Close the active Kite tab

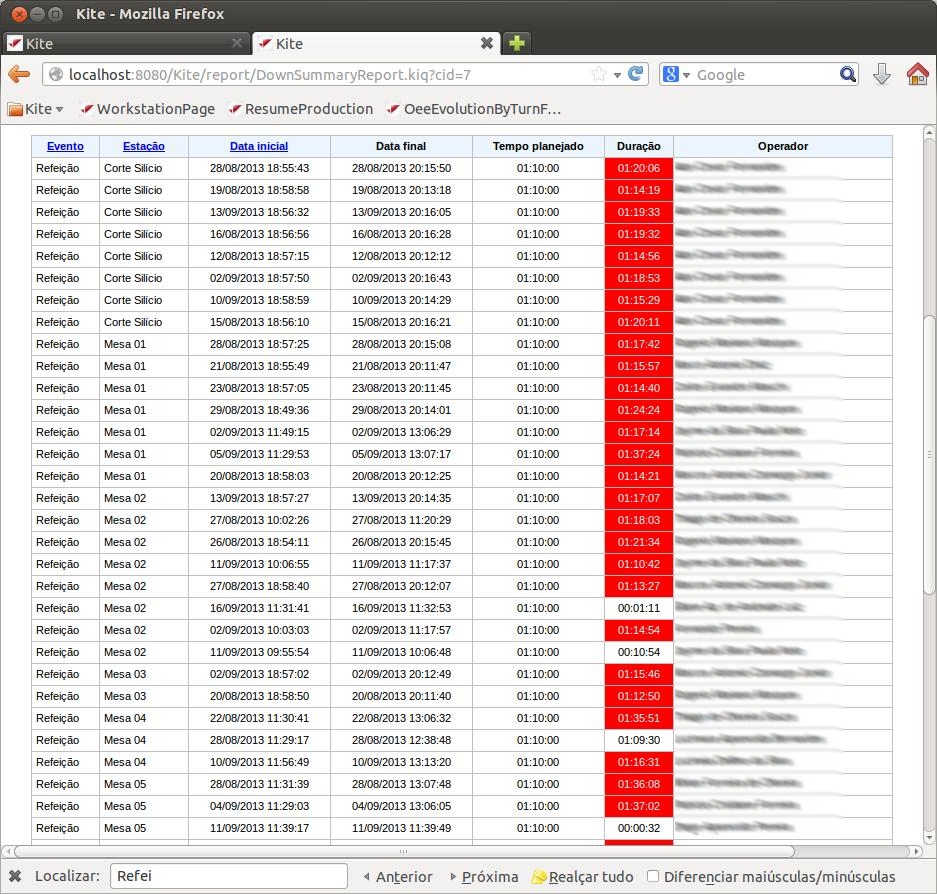(x=487, y=43)
